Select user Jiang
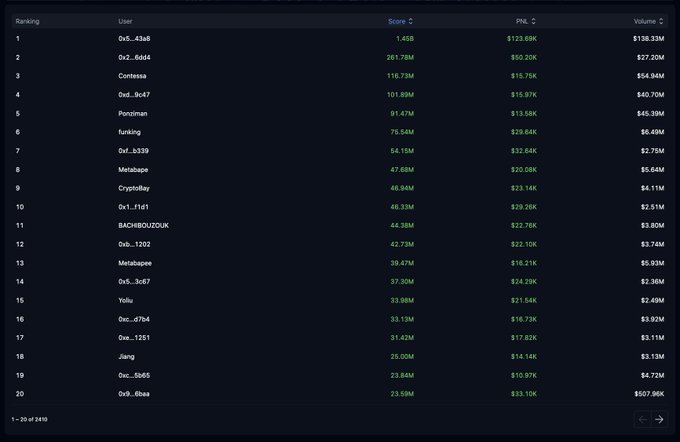The width and height of the screenshot is (680, 442). click(x=127, y=357)
